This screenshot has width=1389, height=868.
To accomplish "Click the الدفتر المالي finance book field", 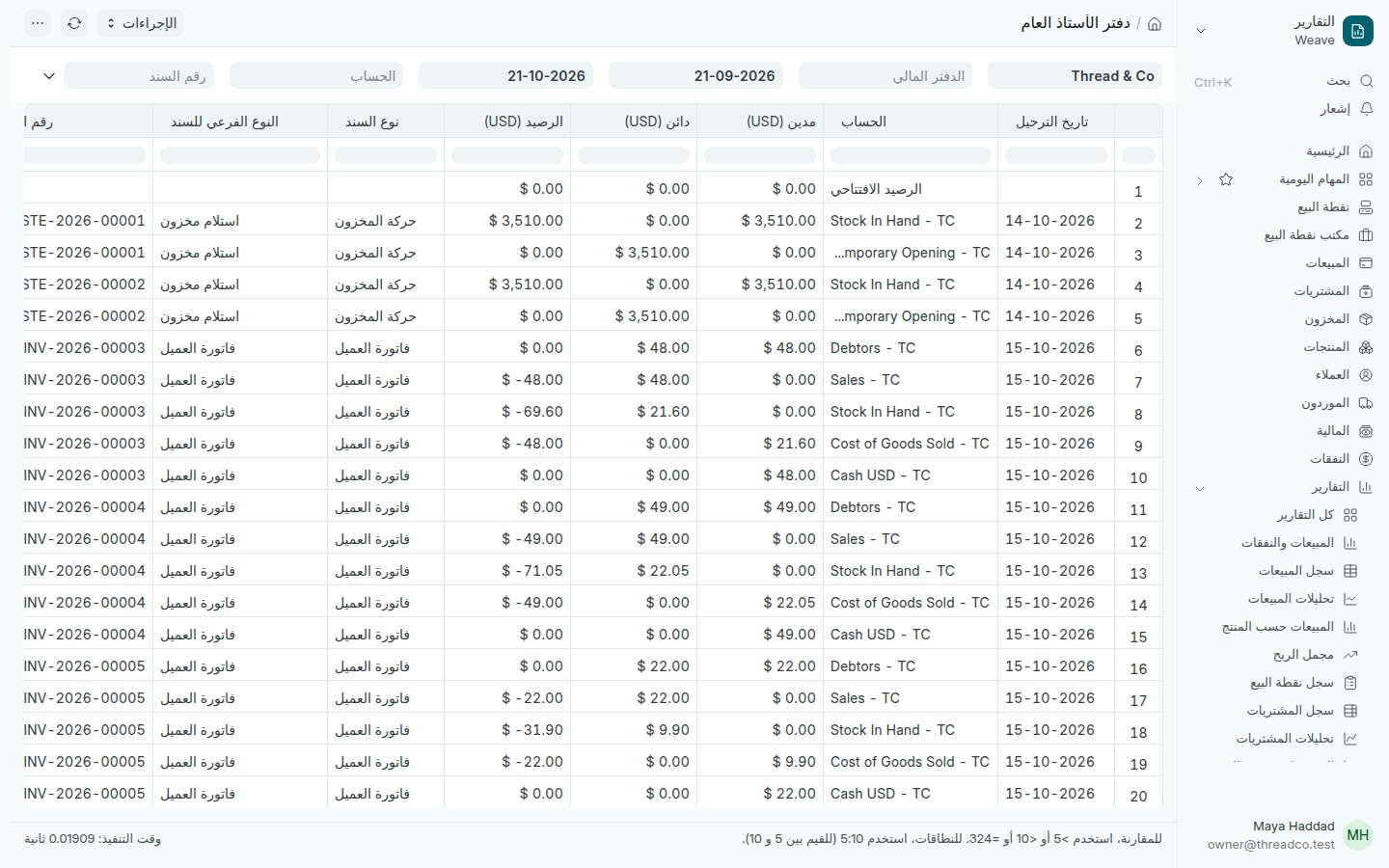I will pos(885,76).
